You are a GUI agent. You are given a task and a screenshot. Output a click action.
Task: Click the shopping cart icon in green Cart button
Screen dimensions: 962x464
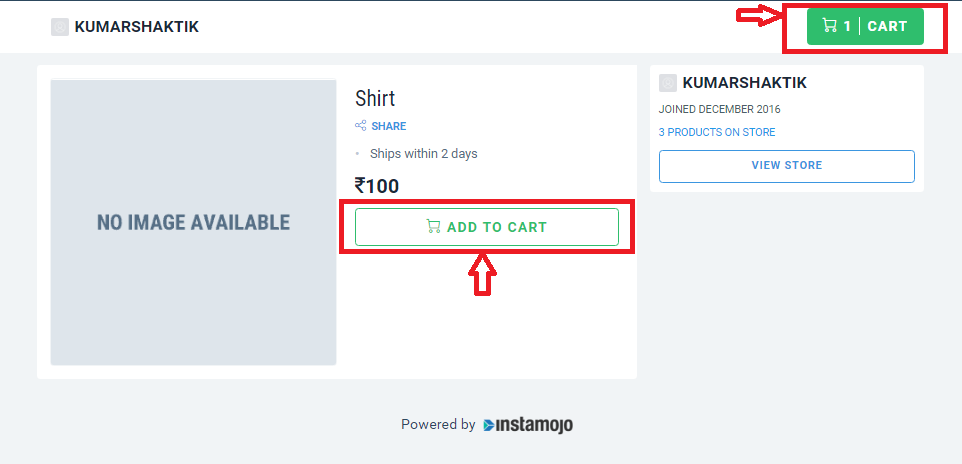[829, 26]
